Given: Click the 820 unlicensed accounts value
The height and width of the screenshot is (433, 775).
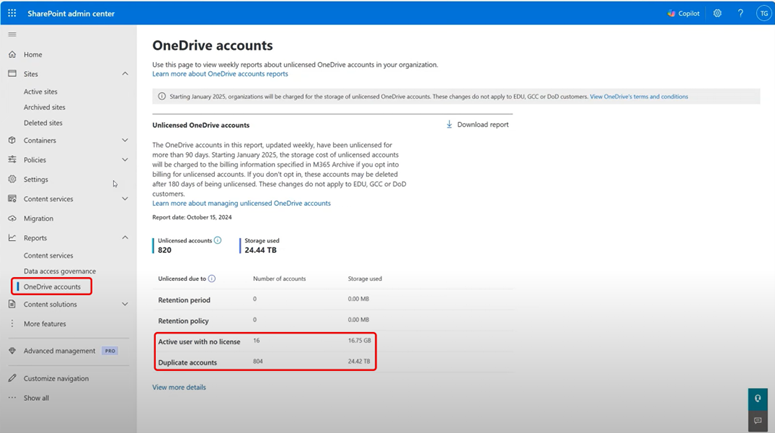Looking at the screenshot, I should pos(165,250).
